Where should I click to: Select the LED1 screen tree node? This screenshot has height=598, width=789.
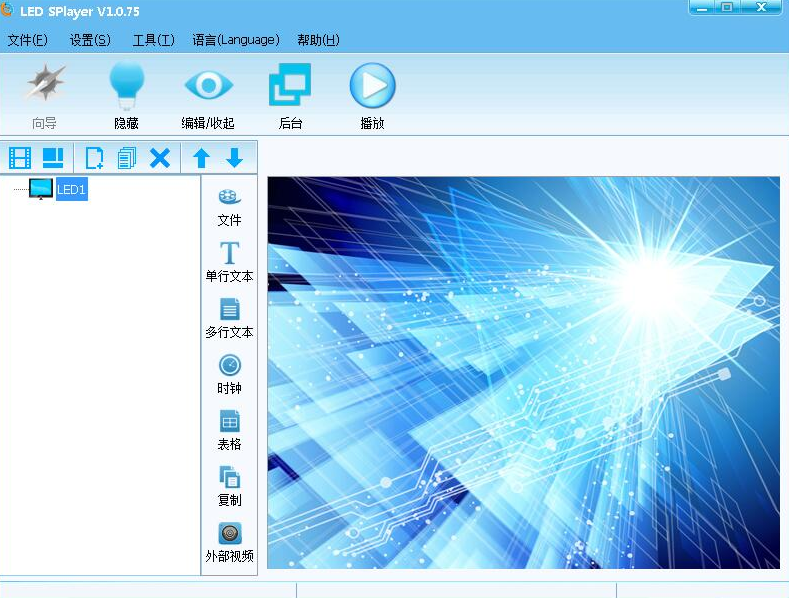pos(71,189)
